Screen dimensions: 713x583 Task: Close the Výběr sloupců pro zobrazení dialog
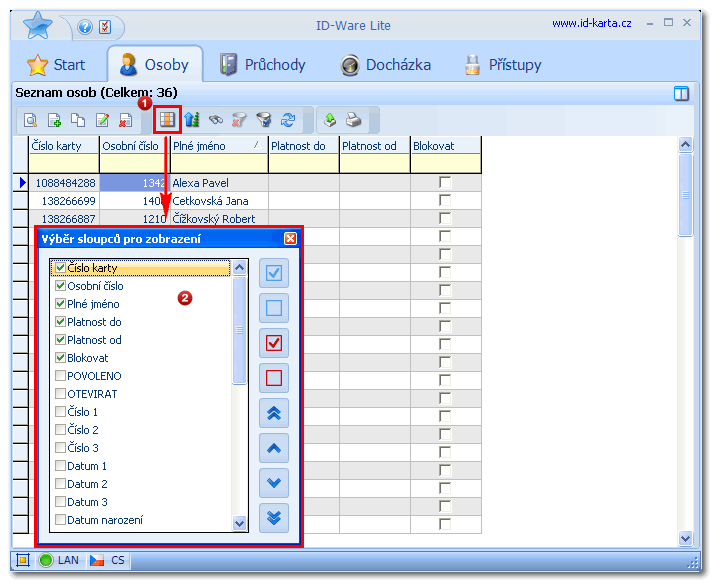click(x=290, y=238)
